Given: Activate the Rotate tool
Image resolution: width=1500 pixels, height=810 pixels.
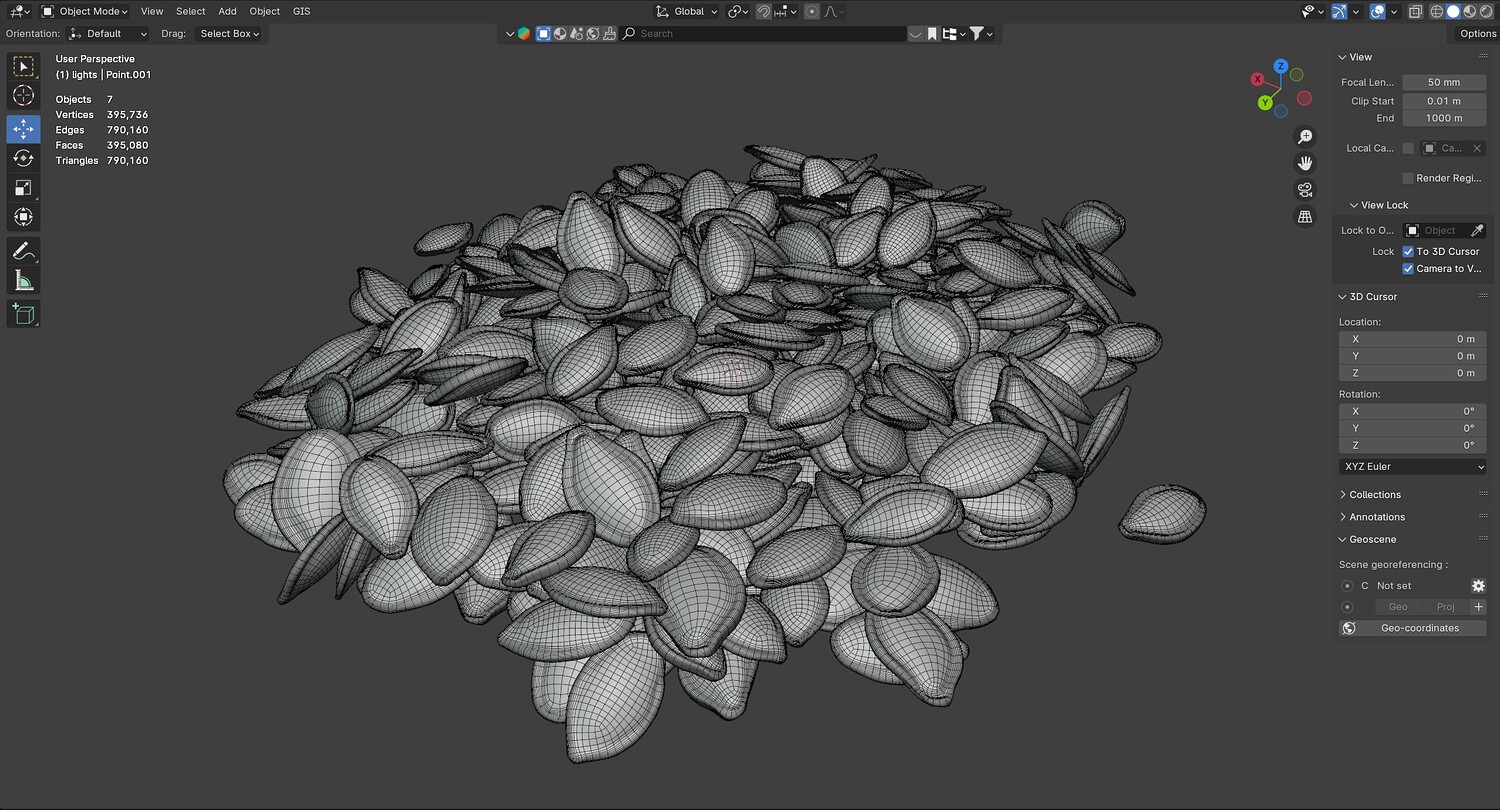Looking at the screenshot, I should point(23,158).
